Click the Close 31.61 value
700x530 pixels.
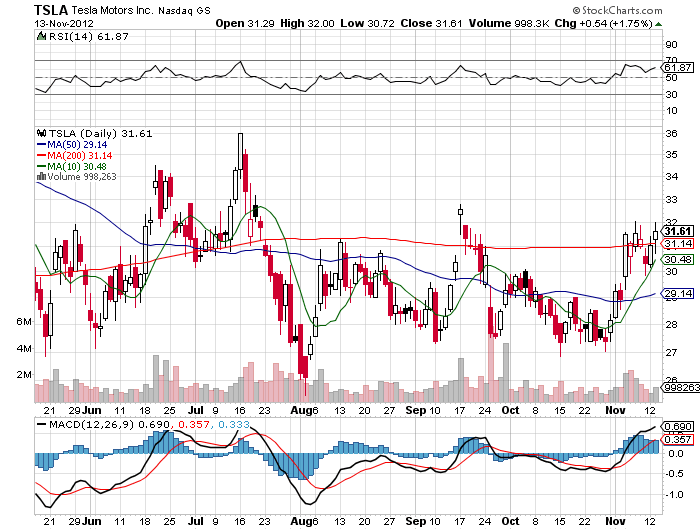[x=431, y=23]
